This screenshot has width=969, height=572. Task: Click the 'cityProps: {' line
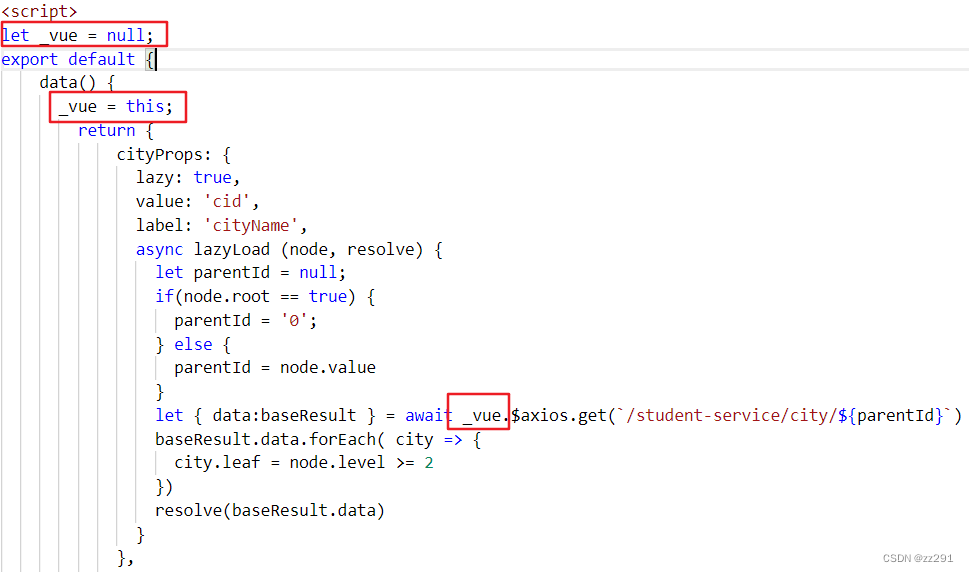point(174,154)
